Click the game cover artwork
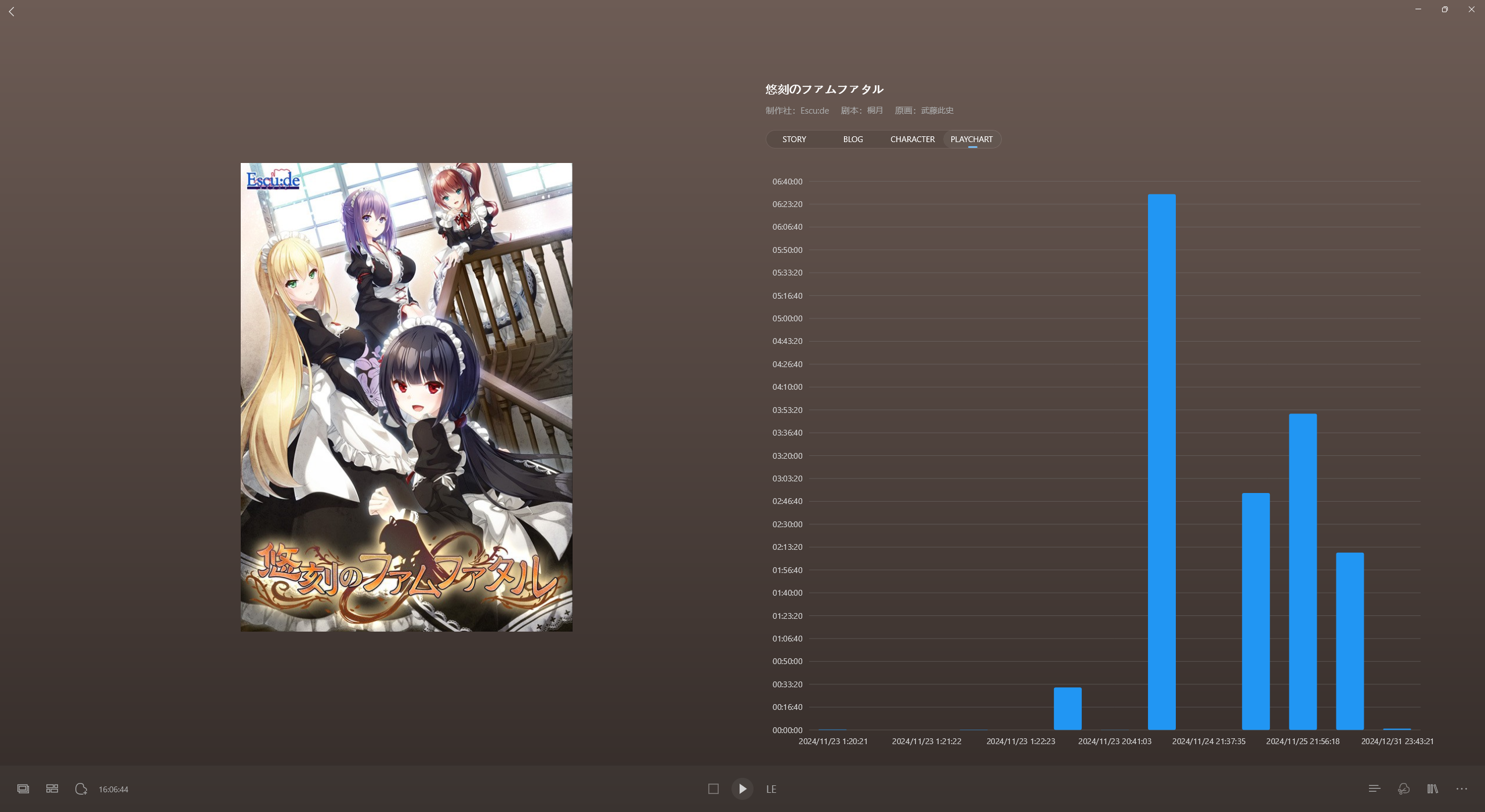Viewport: 1485px width, 812px height. [407, 397]
